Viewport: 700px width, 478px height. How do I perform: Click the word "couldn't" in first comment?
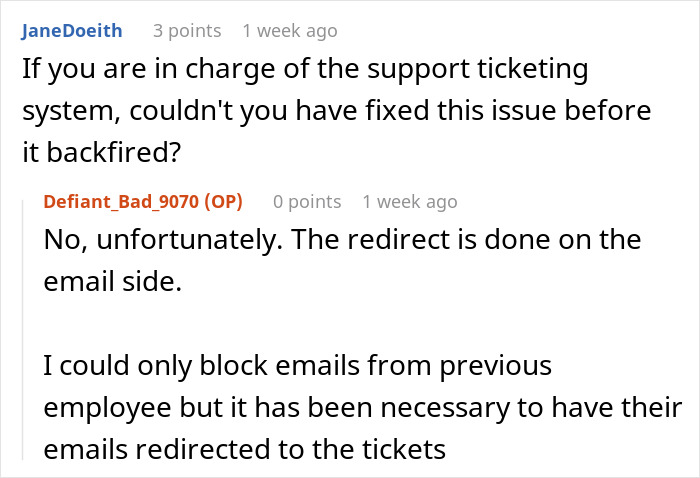(x=181, y=111)
